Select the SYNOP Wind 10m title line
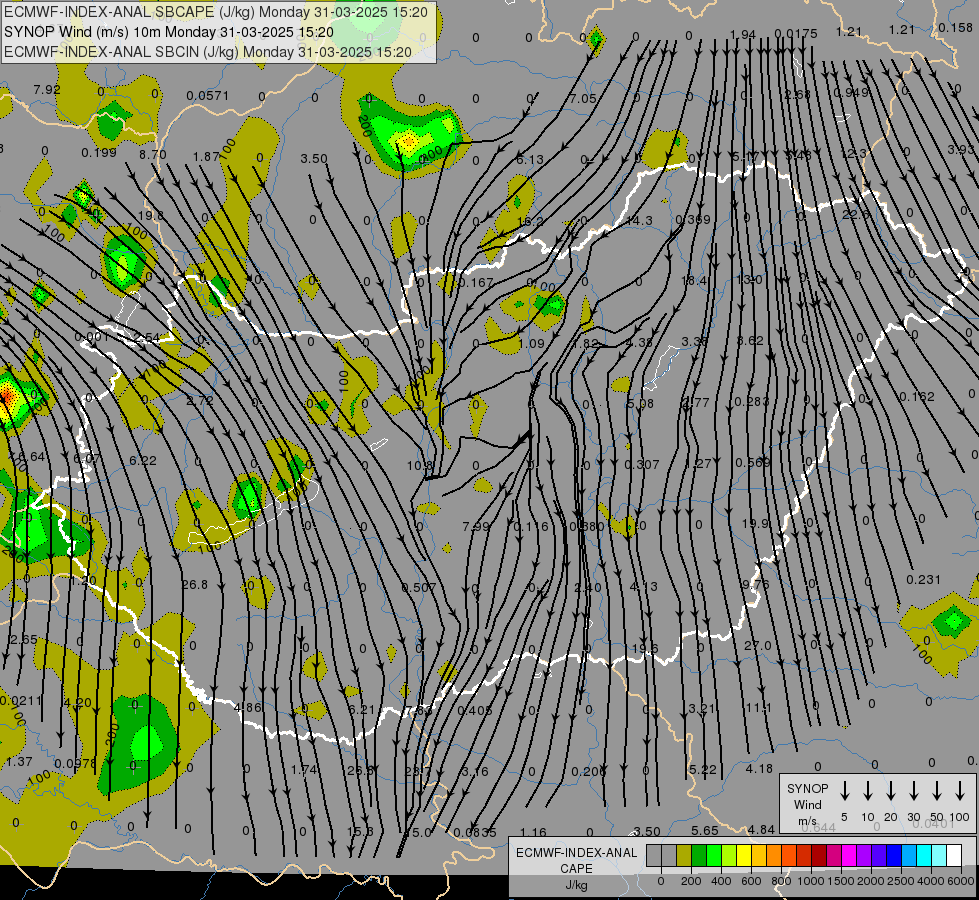The width and height of the screenshot is (979, 900). coord(169,32)
